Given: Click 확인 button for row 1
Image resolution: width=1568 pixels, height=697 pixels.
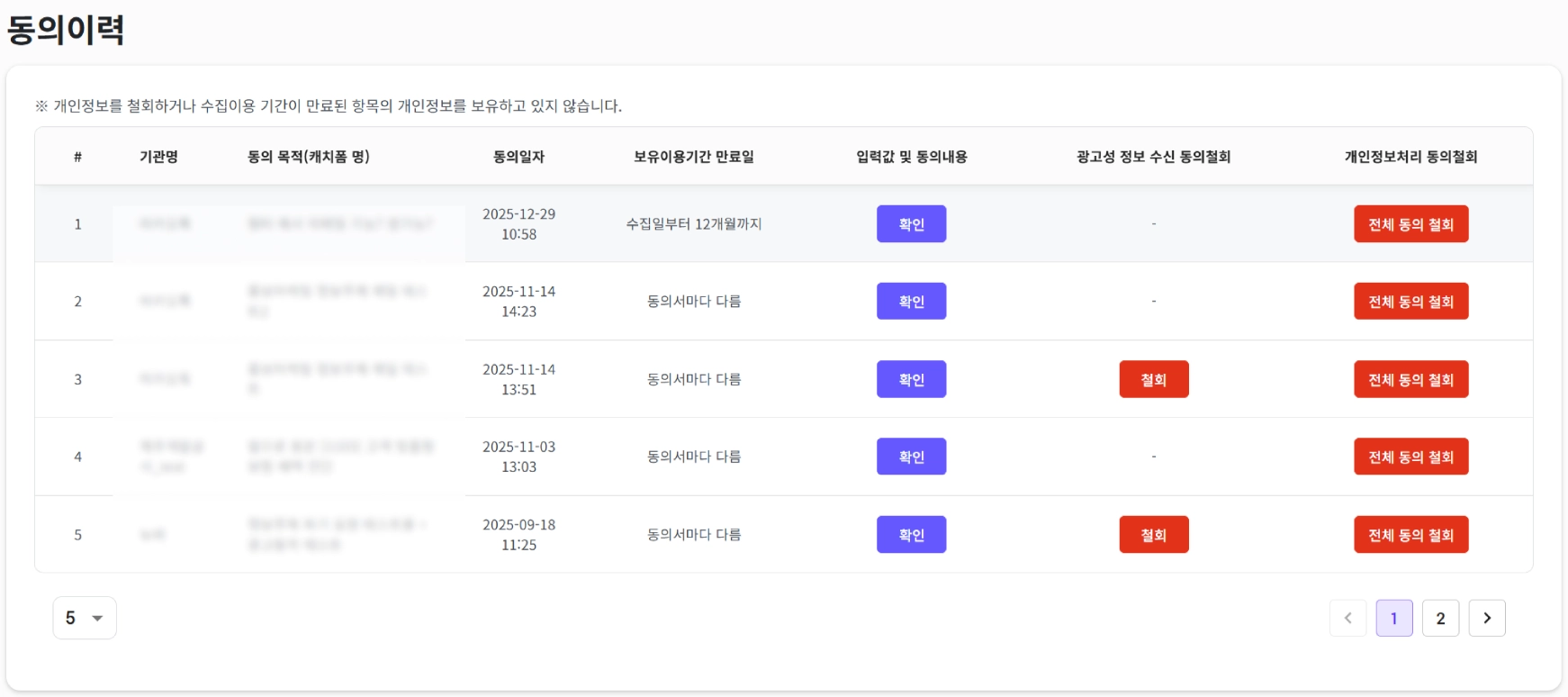Looking at the screenshot, I should pos(911,224).
